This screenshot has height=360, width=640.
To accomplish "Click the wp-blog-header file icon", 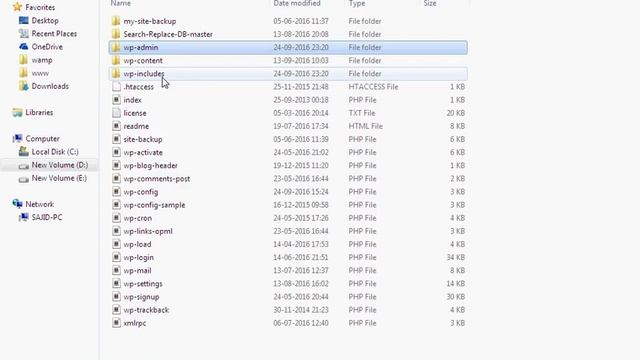I will click(116, 165).
